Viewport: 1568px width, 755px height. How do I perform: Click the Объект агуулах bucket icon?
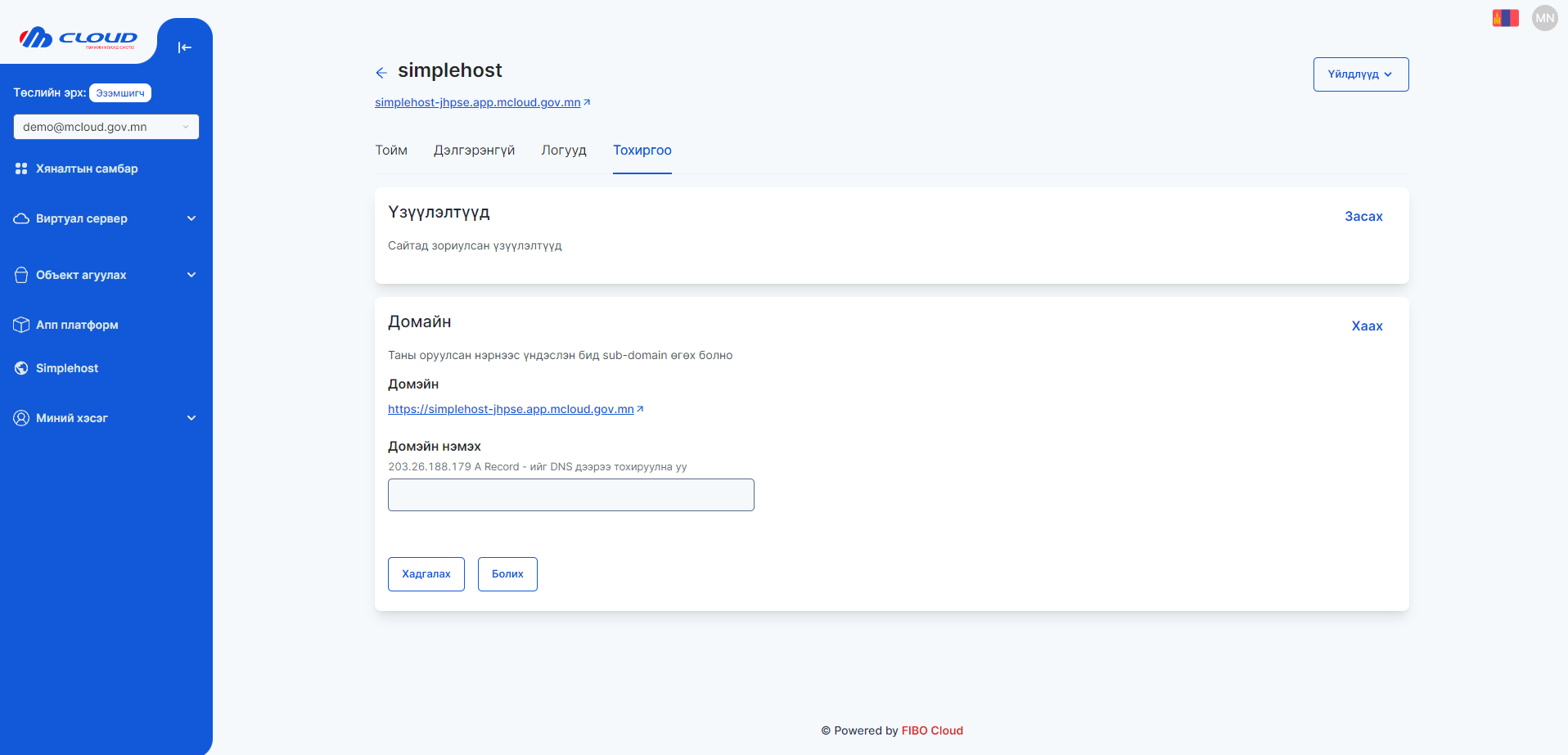point(20,275)
